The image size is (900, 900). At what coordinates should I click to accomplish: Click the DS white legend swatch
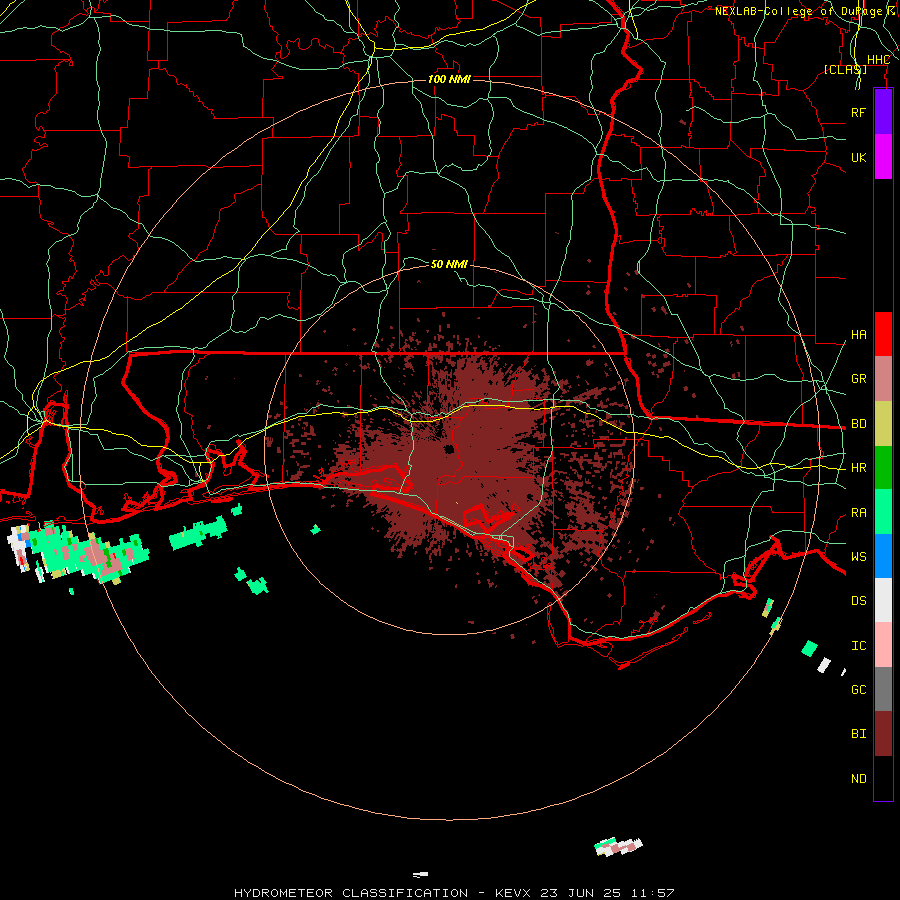[883, 600]
